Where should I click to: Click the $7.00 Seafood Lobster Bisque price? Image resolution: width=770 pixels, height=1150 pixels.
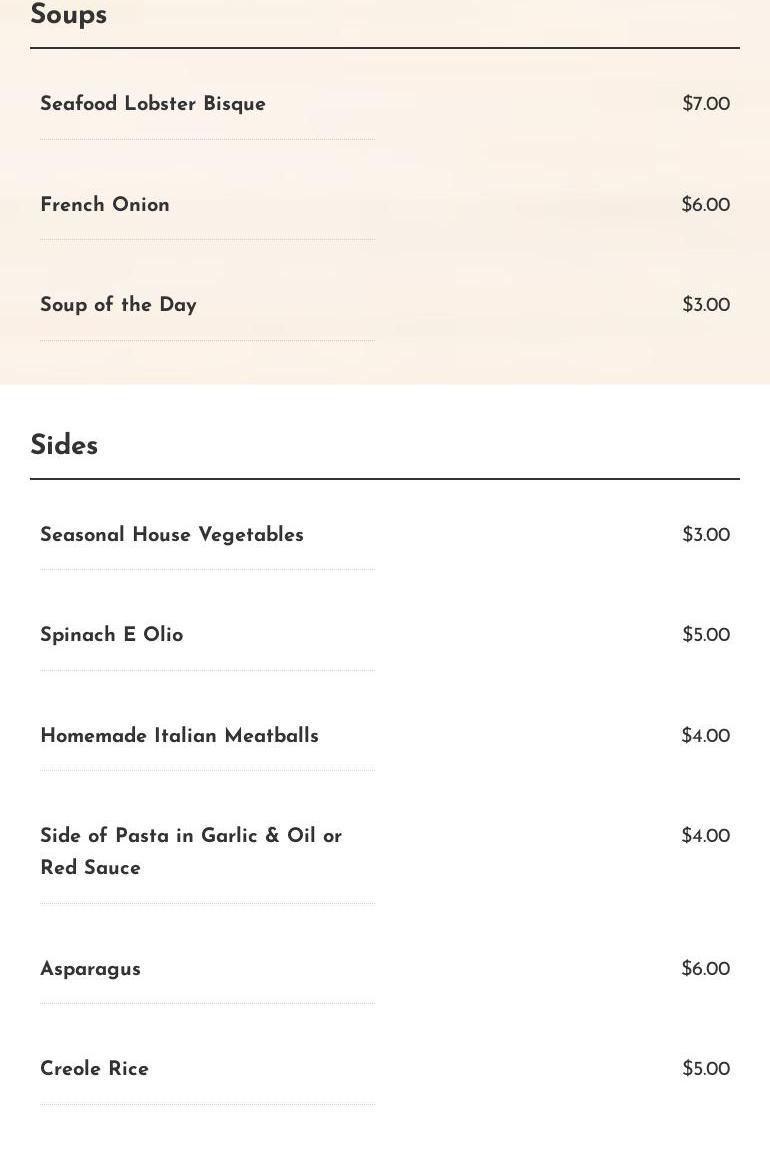point(705,104)
